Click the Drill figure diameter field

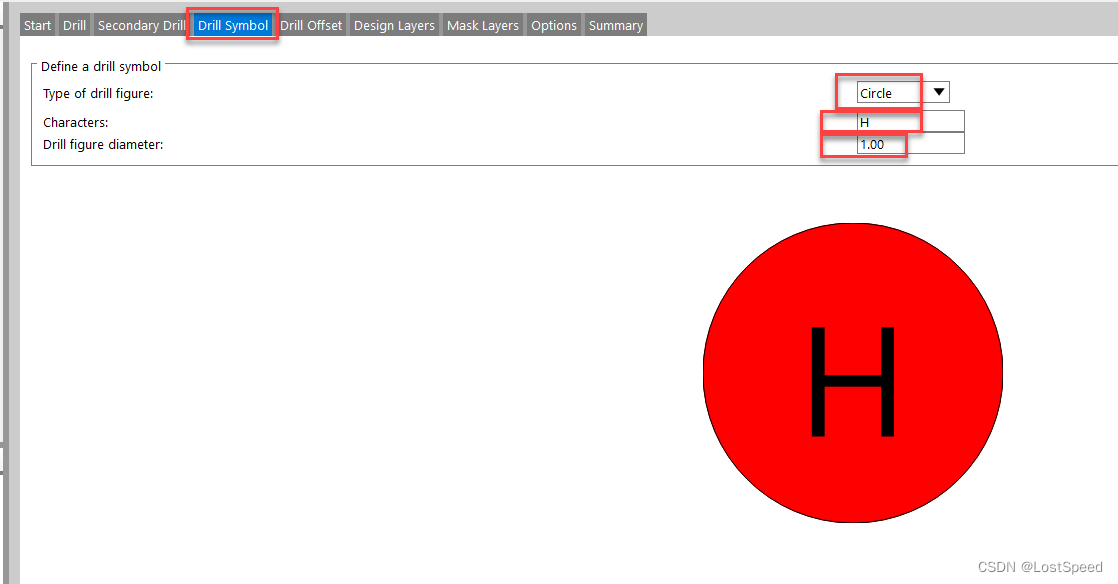click(910, 144)
